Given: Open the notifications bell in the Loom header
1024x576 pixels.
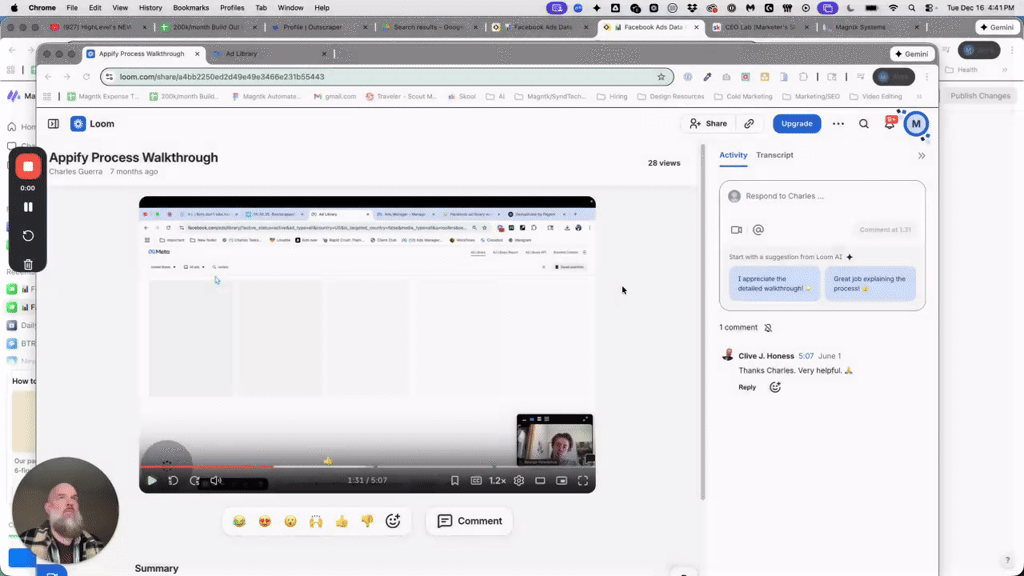Looking at the screenshot, I should pos(890,124).
